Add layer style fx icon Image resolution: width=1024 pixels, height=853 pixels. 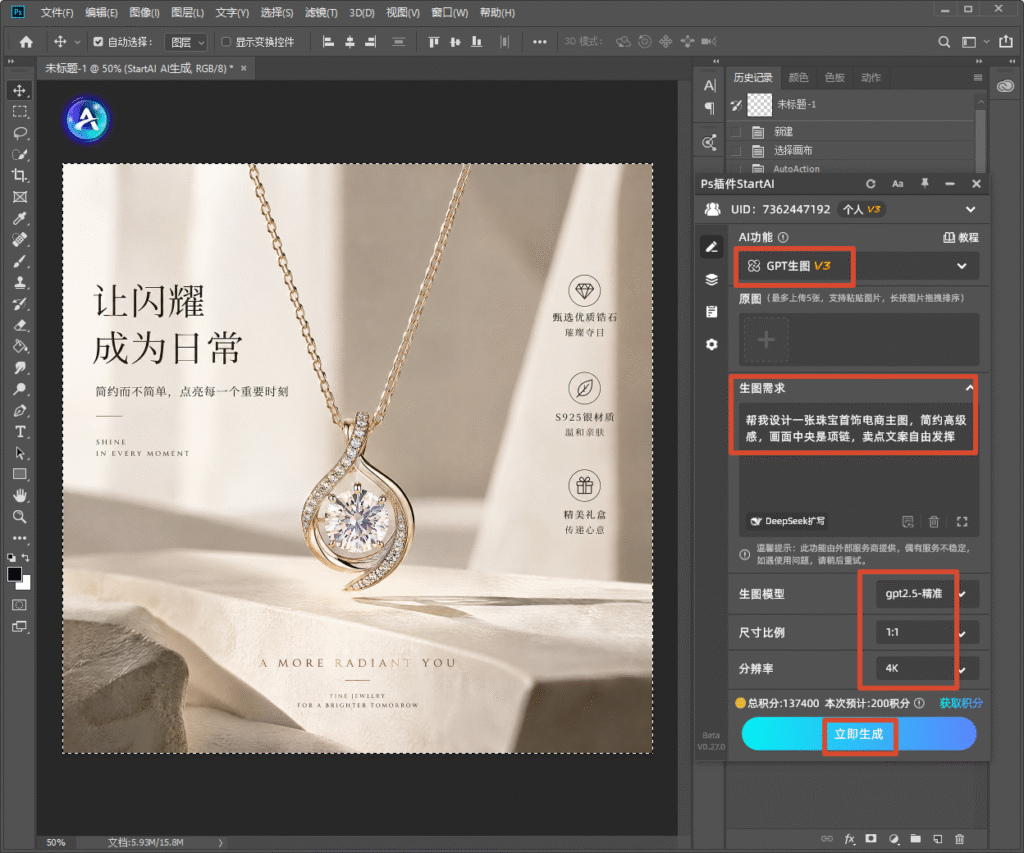pyautogui.click(x=850, y=839)
